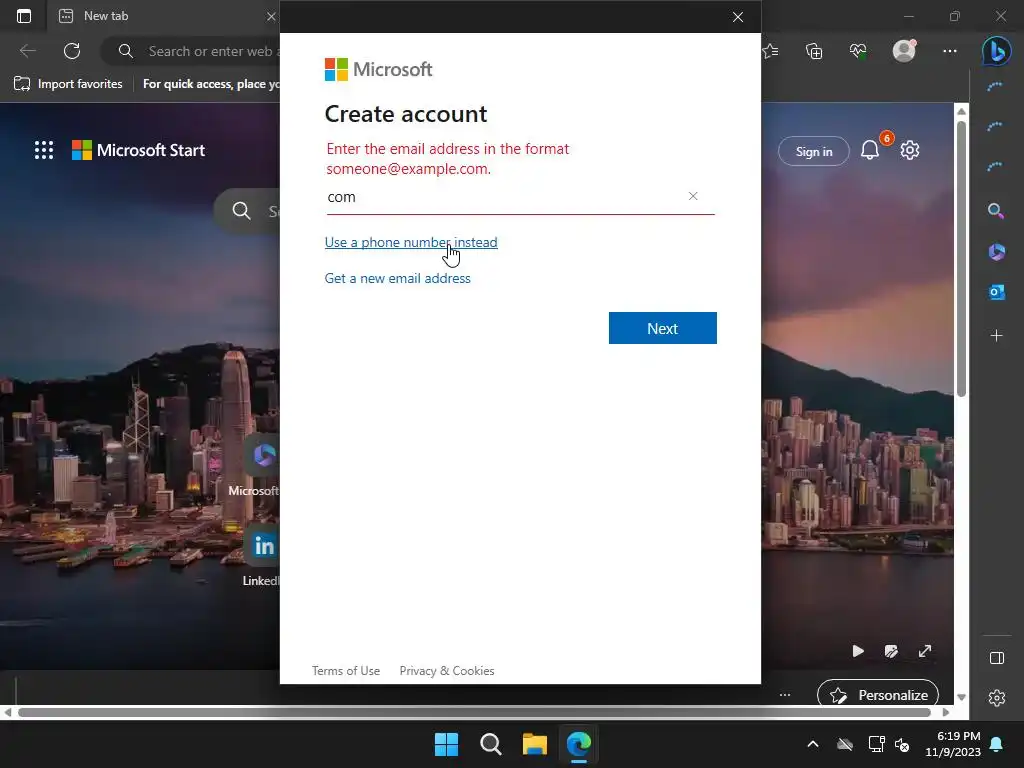Open LinkedIn quick link tile
Image resolution: width=1024 pixels, height=768 pixels.
(263, 555)
